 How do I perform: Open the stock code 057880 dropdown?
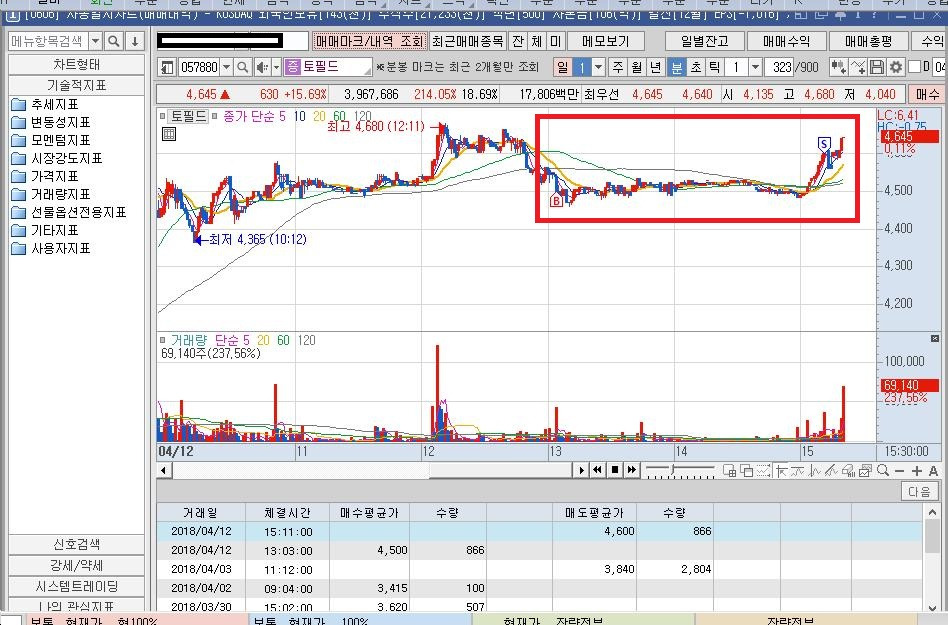pyautogui.click(x=226, y=66)
